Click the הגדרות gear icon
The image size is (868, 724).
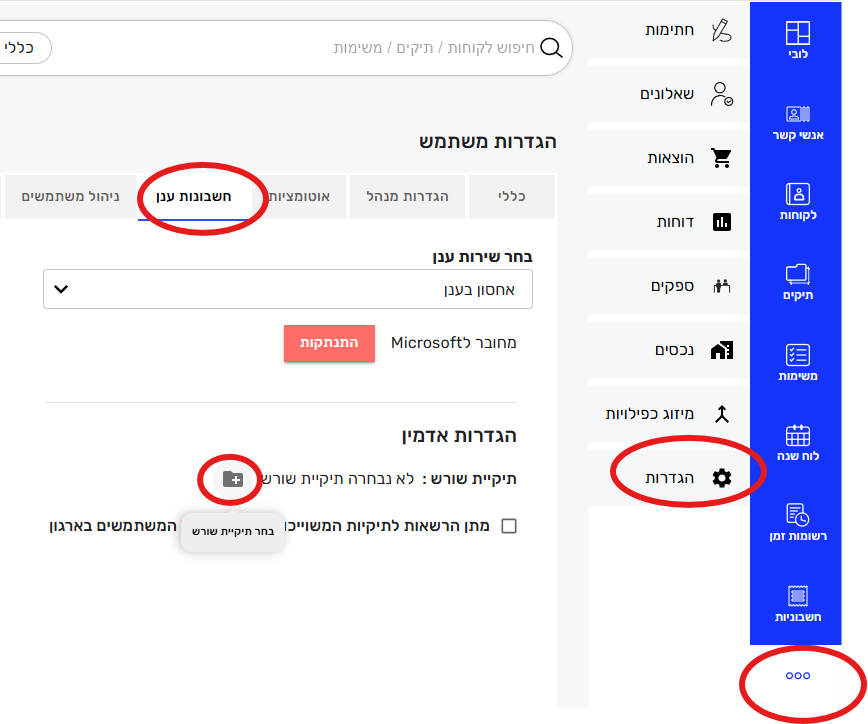click(721, 478)
